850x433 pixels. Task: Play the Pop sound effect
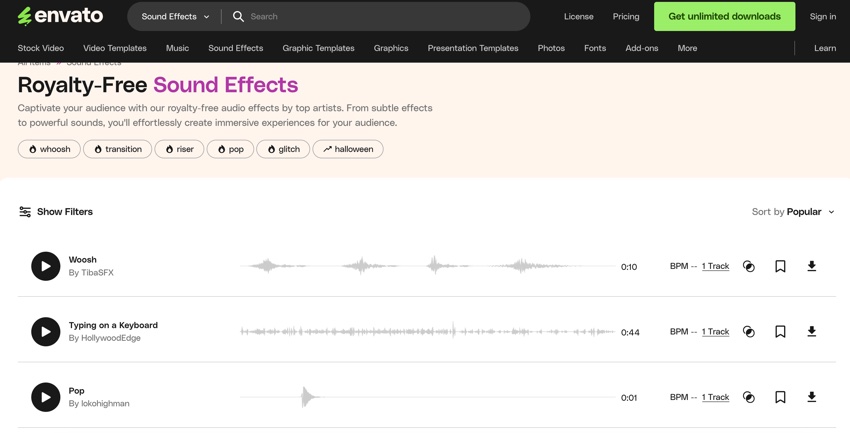46,397
